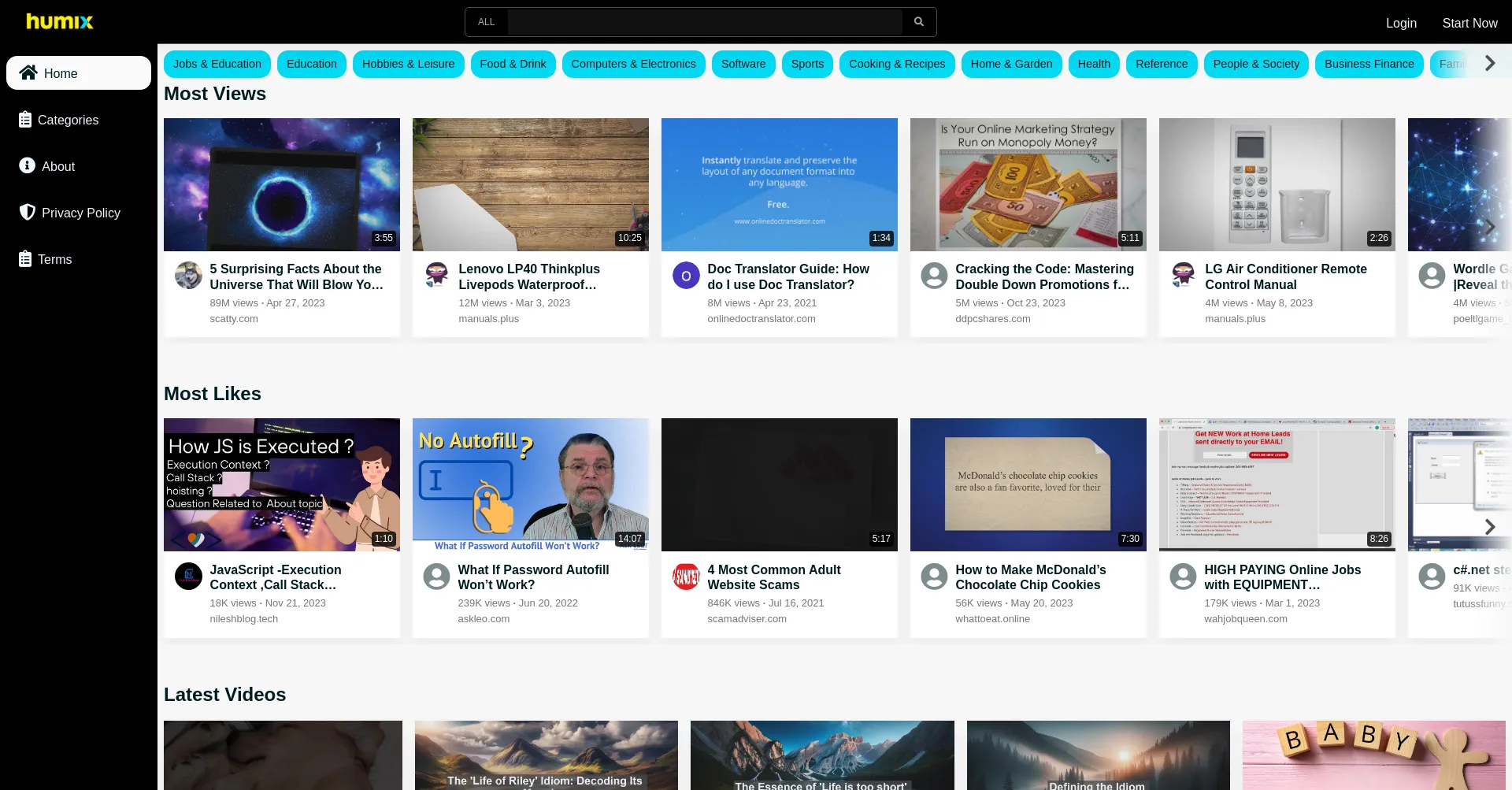Click the Categories clipboard icon
This screenshot has width=1512, height=790.
[25, 120]
